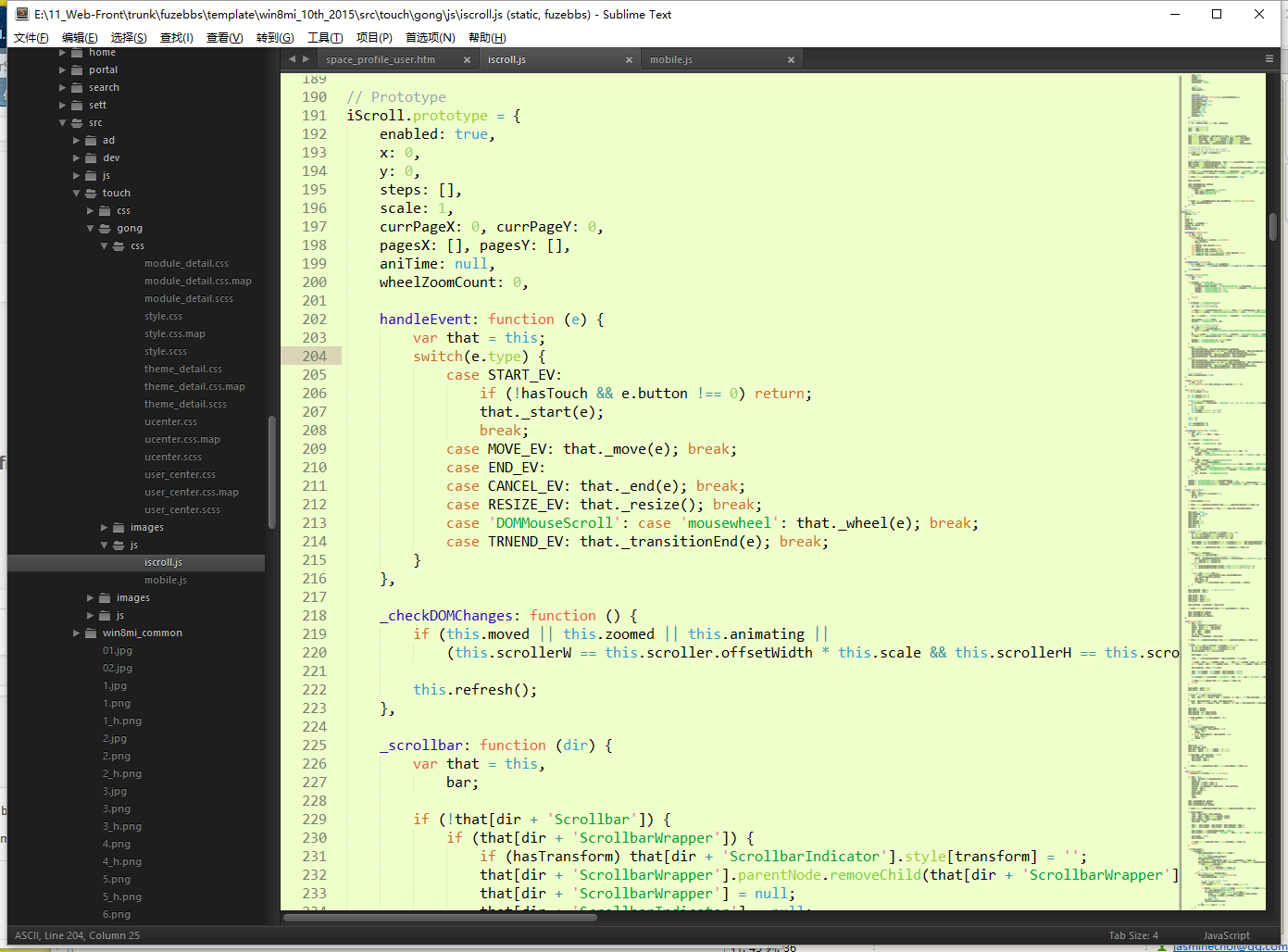Open the tab list dropdown icon
The image size is (1288, 952).
tap(1269, 58)
